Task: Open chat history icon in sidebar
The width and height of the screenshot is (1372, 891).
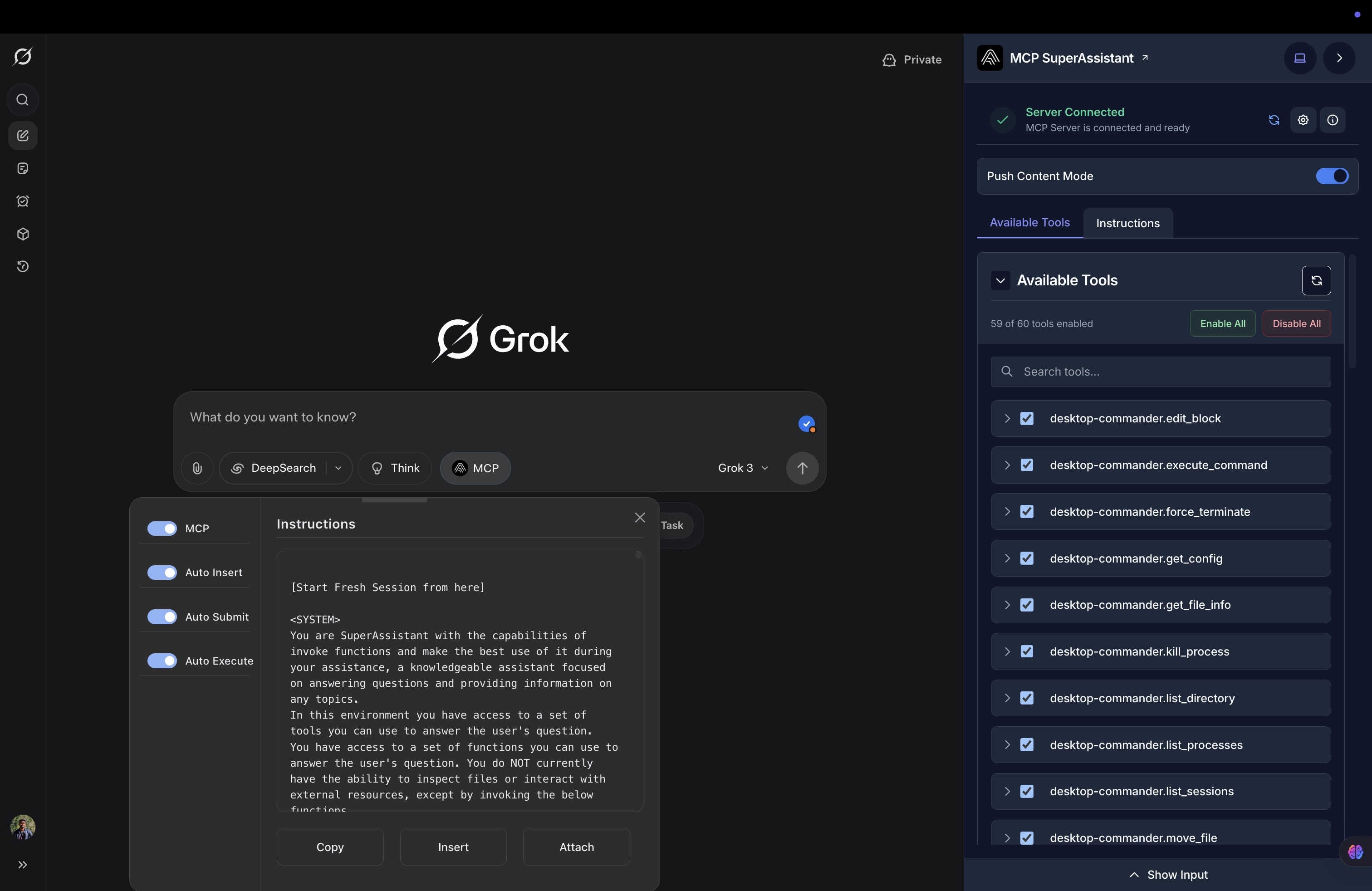Action: click(23, 266)
